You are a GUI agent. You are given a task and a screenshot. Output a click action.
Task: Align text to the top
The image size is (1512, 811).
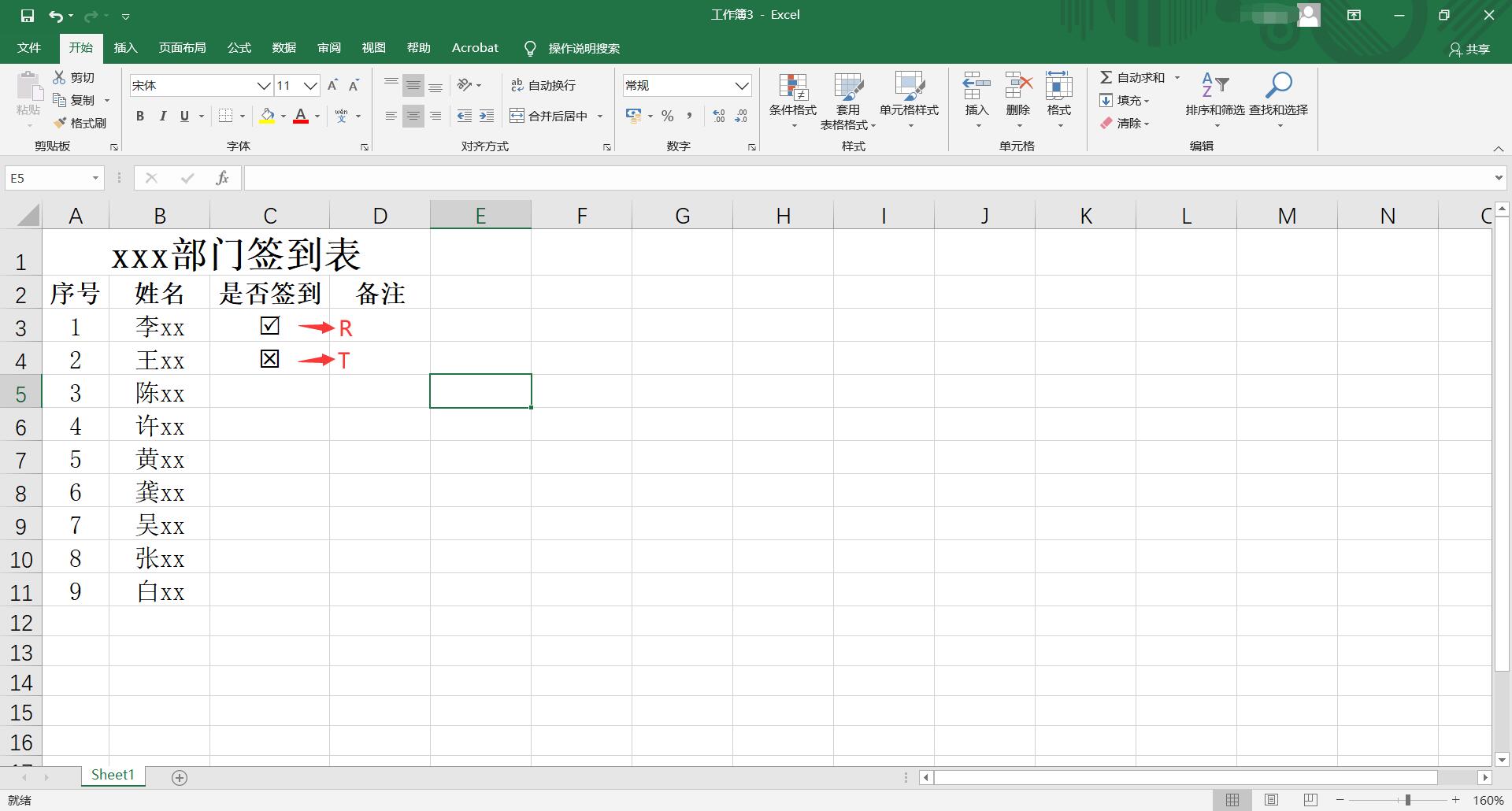coord(391,85)
